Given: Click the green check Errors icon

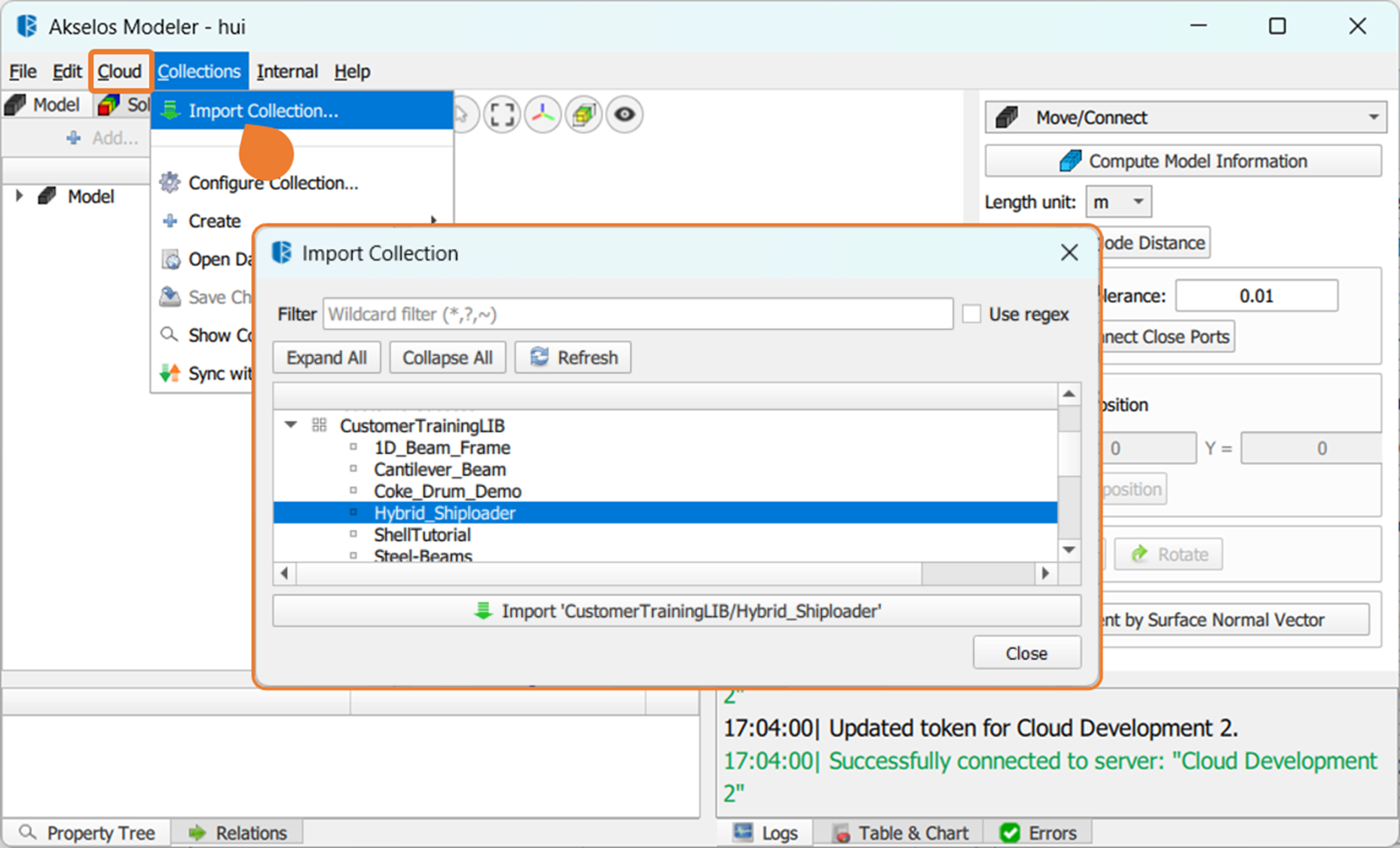Looking at the screenshot, I should 1010,832.
